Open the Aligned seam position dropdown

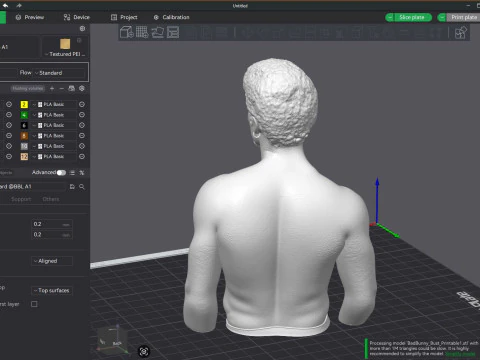52,261
